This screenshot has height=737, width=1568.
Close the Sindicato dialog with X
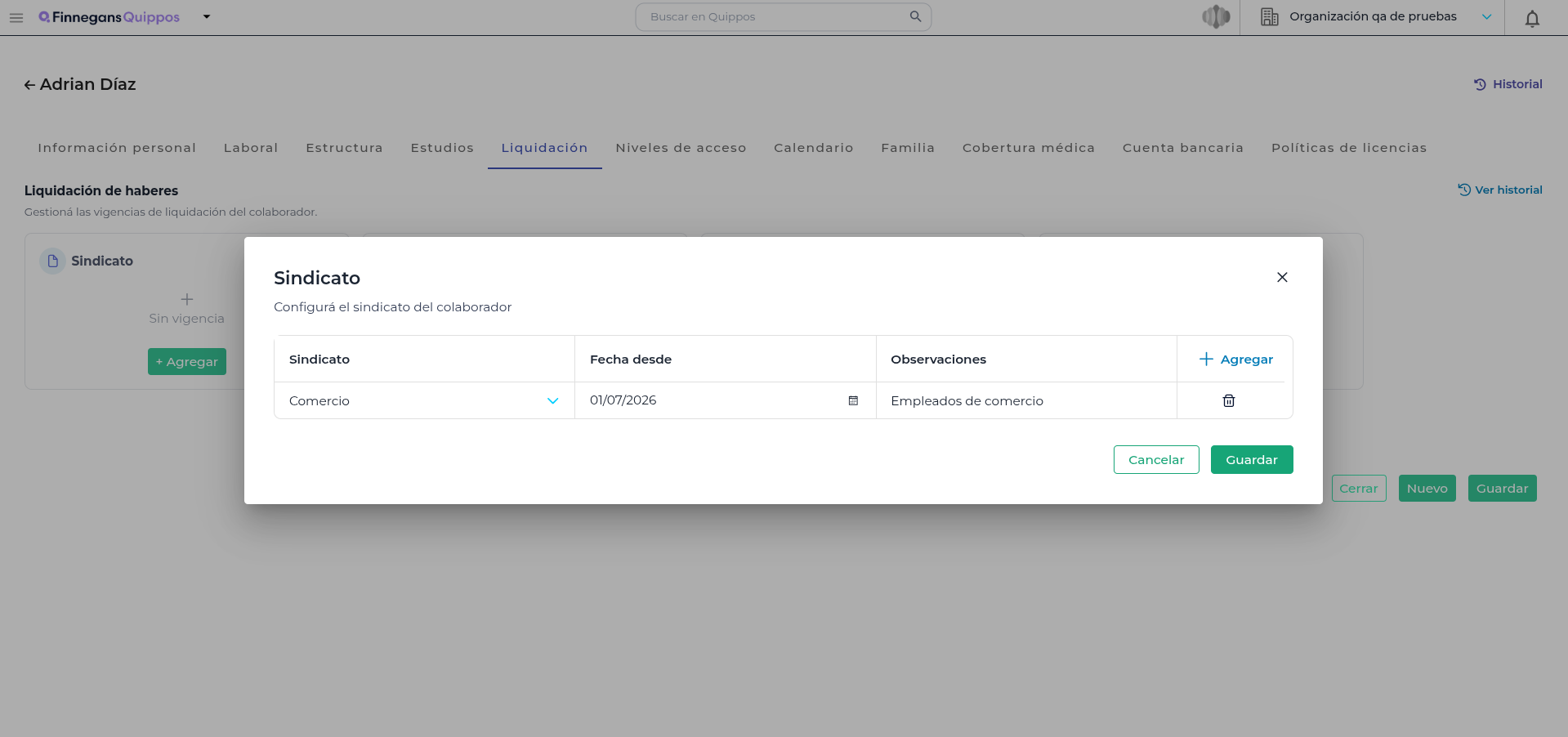tap(1282, 278)
